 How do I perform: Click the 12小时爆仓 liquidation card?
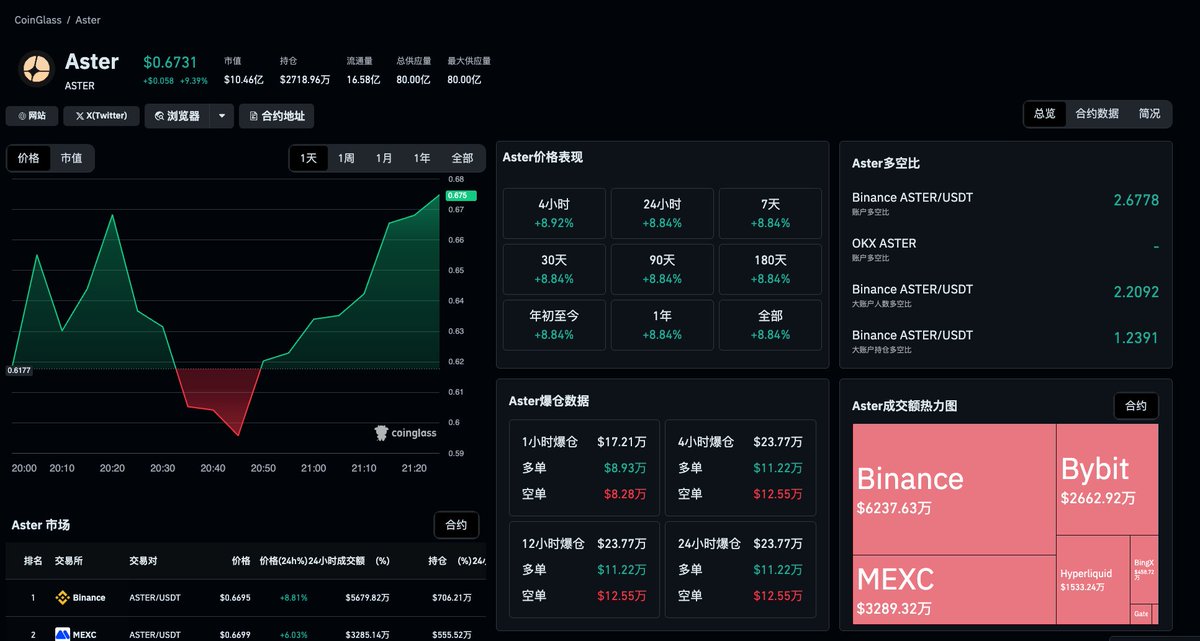tap(584, 570)
